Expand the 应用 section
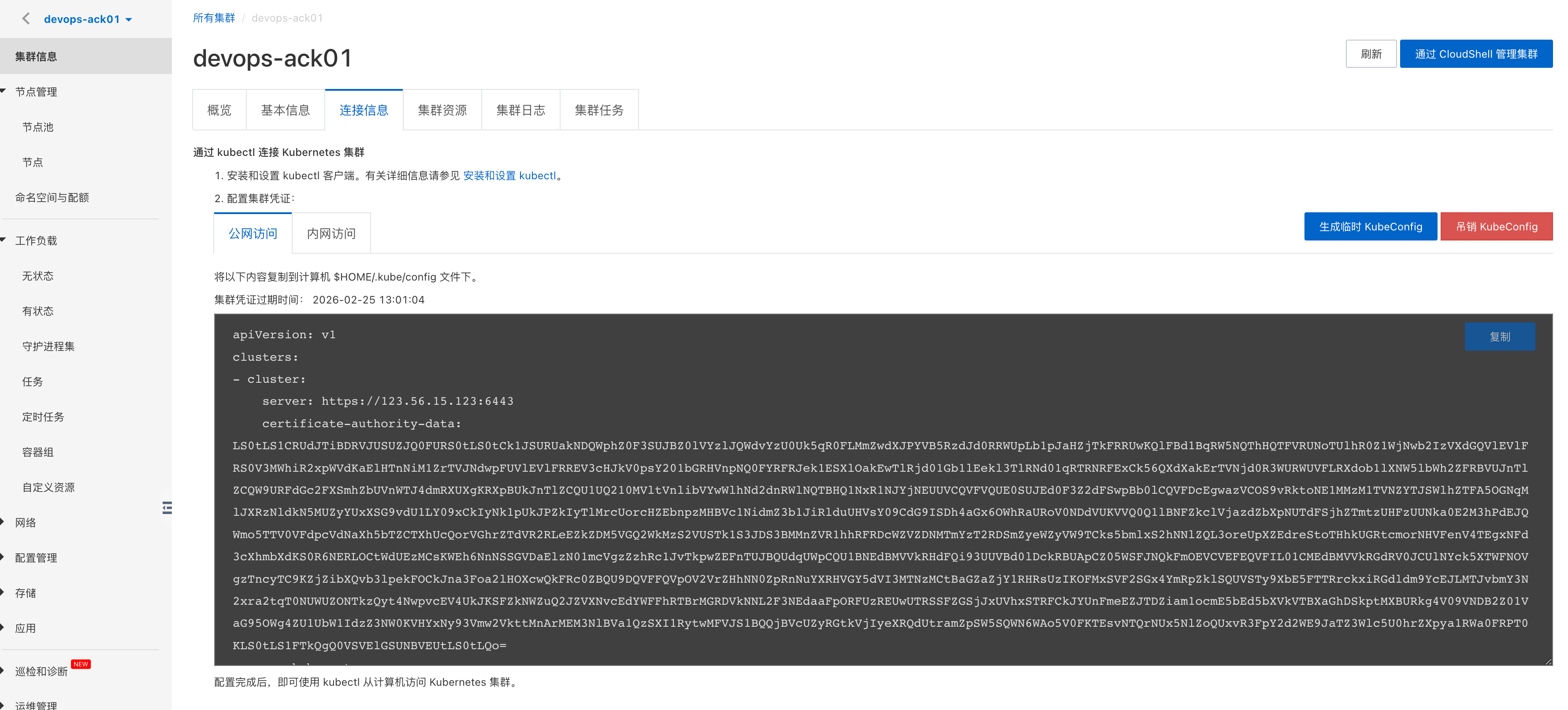Screen dimensions: 1568x710 pos(27,628)
